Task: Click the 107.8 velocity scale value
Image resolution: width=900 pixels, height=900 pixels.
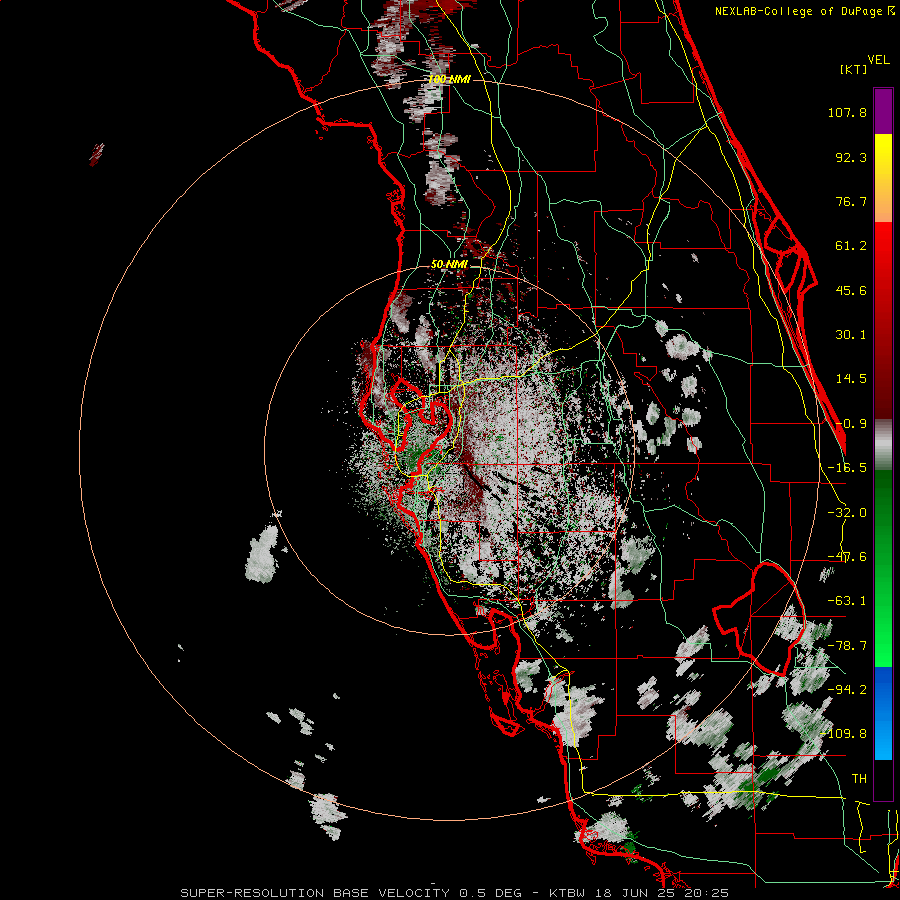Action: [847, 112]
